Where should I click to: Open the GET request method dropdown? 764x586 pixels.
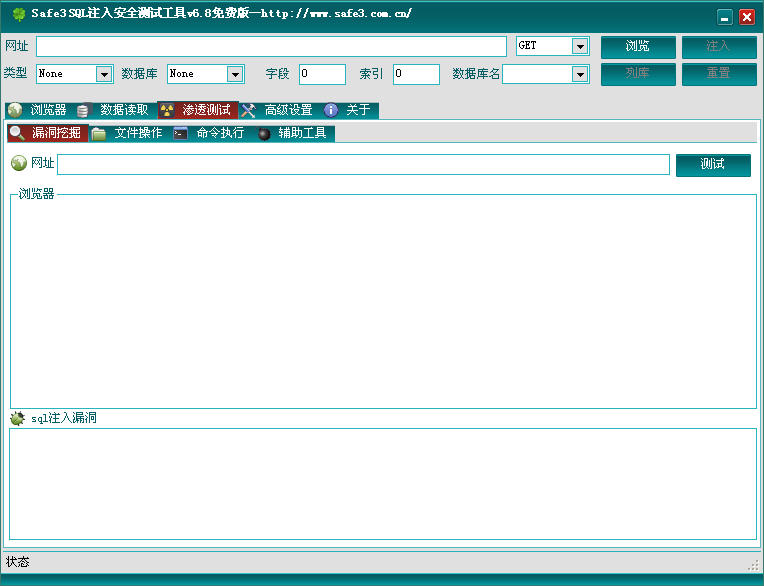(580, 46)
